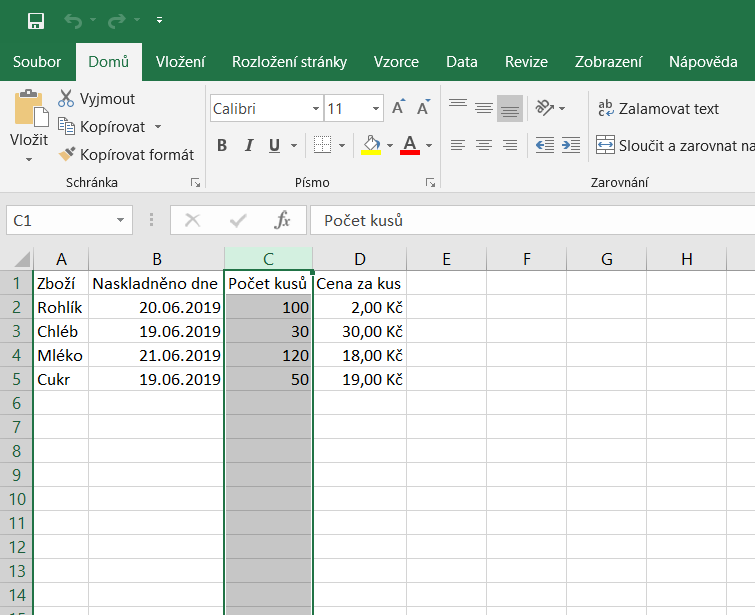This screenshot has height=615, width=755.
Task: Open the Zobrazení tab
Action: tap(609, 62)
